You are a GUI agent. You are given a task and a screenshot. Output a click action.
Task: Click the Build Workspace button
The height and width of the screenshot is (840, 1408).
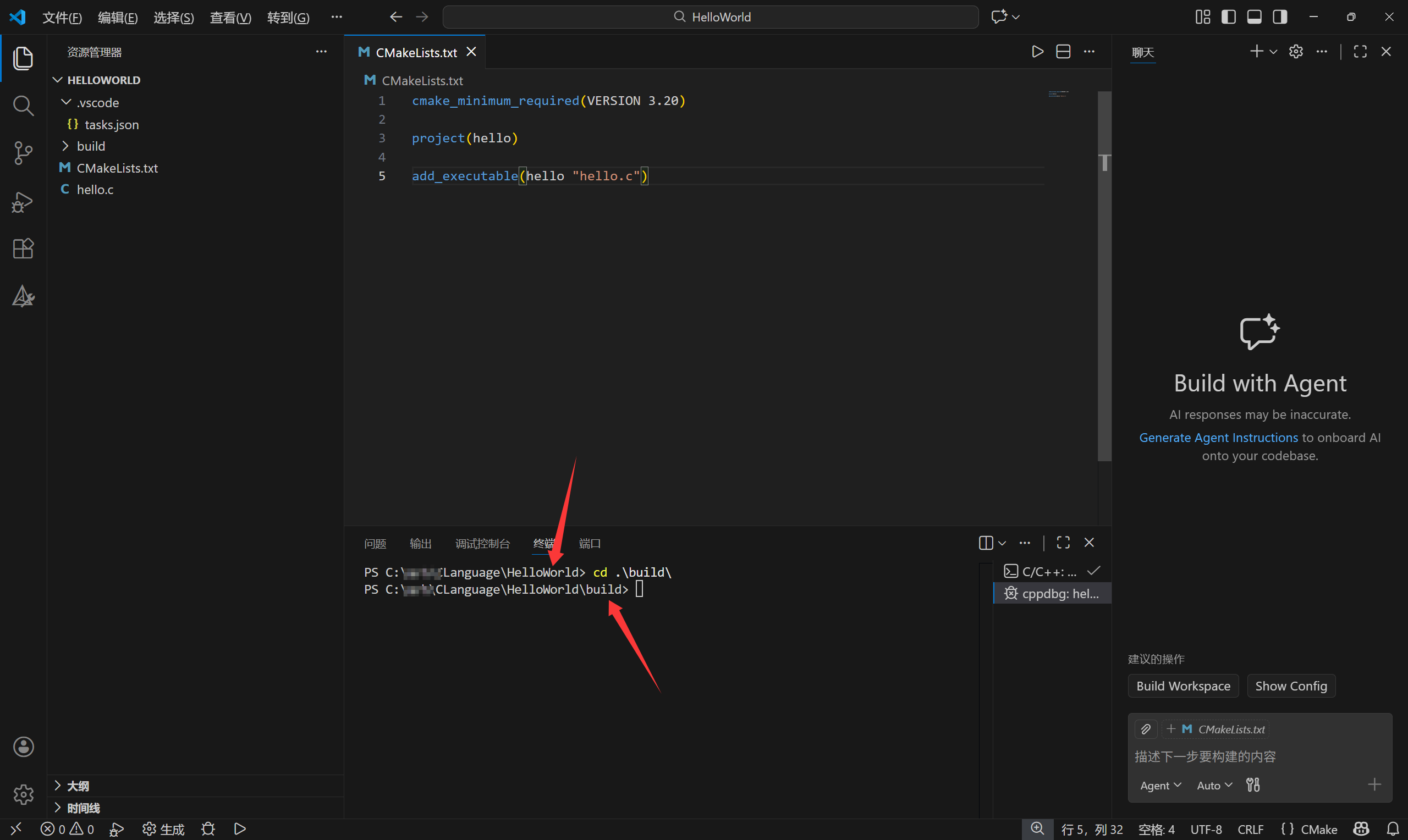tap(1182, 686)
